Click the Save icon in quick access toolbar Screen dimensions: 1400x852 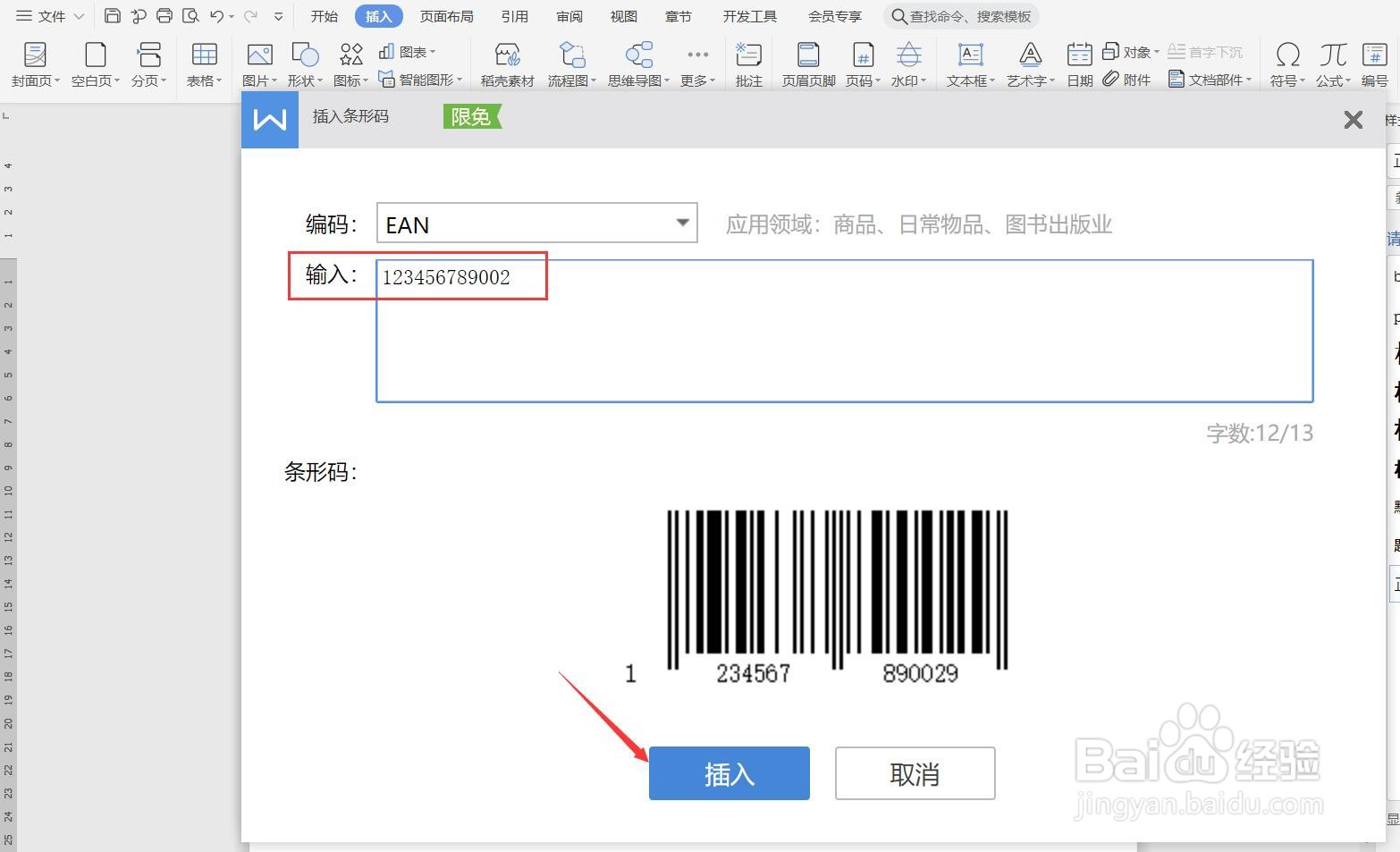point(113,16)
